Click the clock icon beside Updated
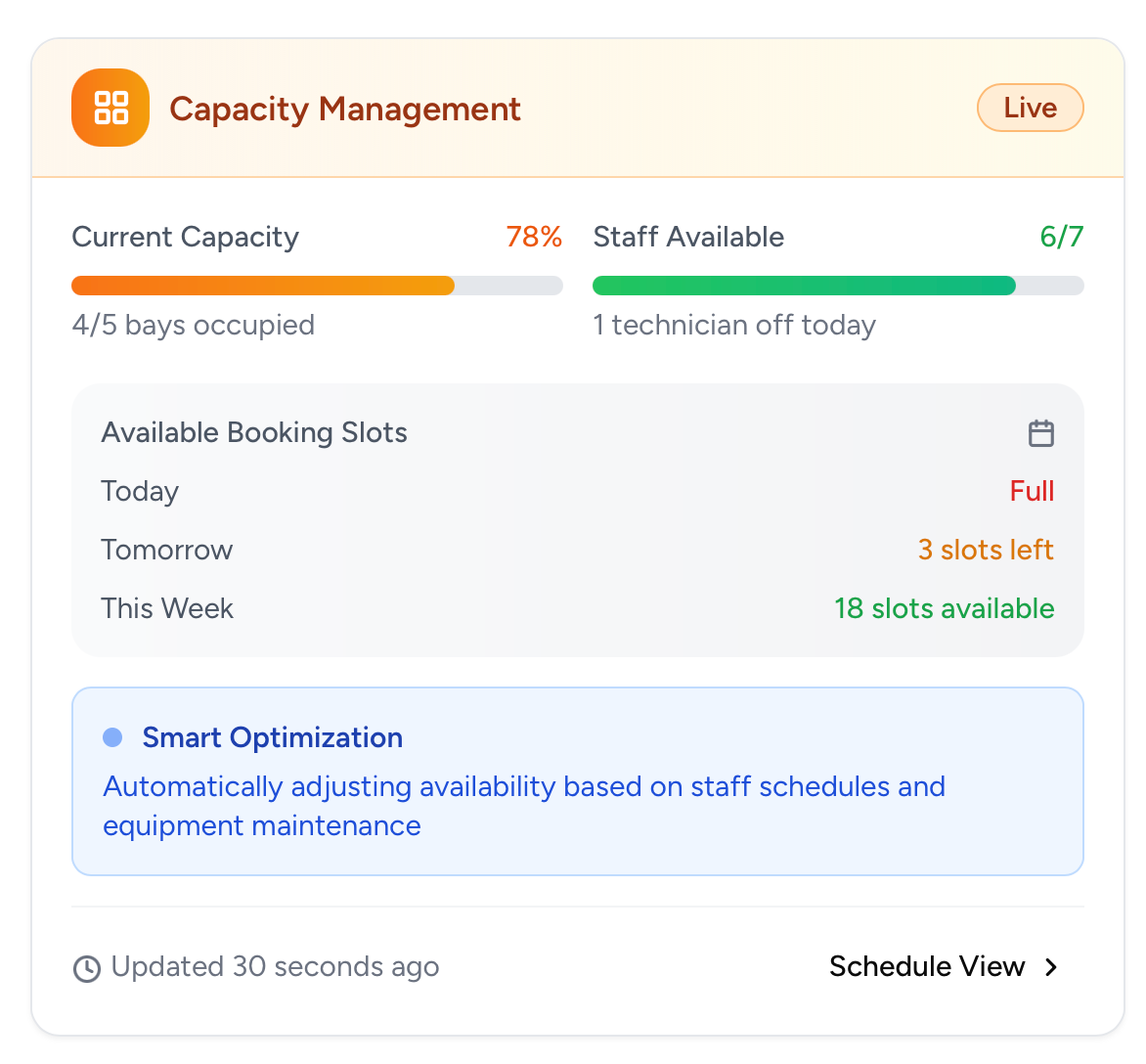Image resolution: width=1146 pixels, height=1064 pixels. point(87,968)
